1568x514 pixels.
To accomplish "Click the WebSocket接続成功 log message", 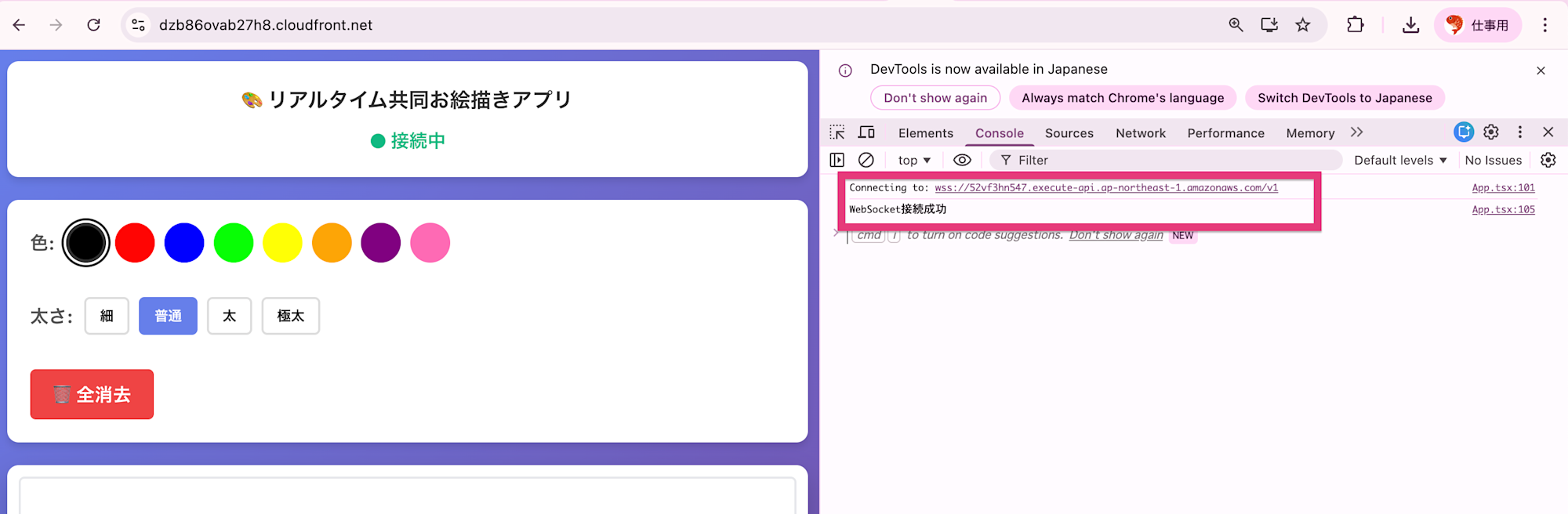I will pos(898,209).
